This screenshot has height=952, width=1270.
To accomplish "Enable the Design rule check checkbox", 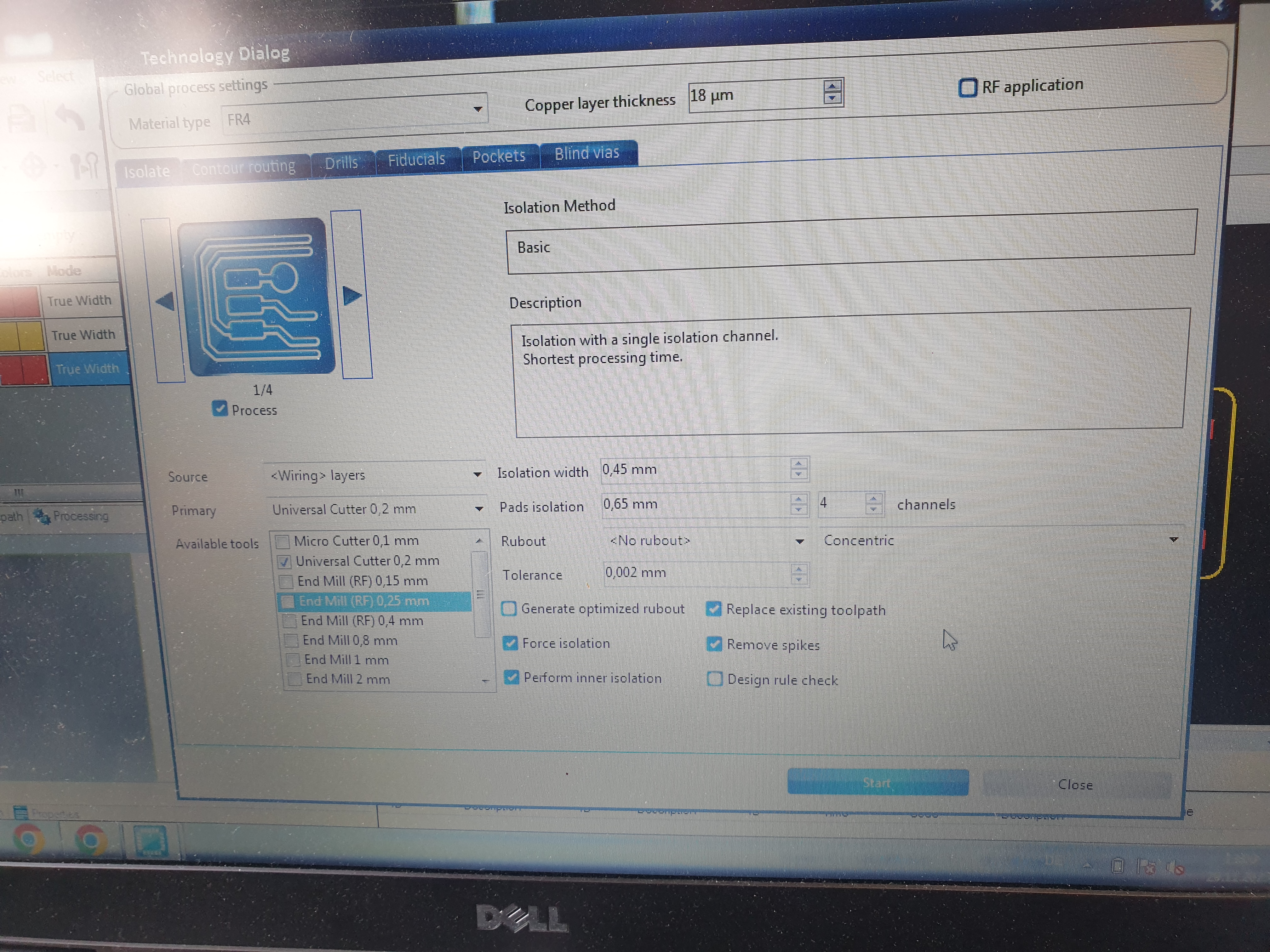I will click(x=714, y=679).
